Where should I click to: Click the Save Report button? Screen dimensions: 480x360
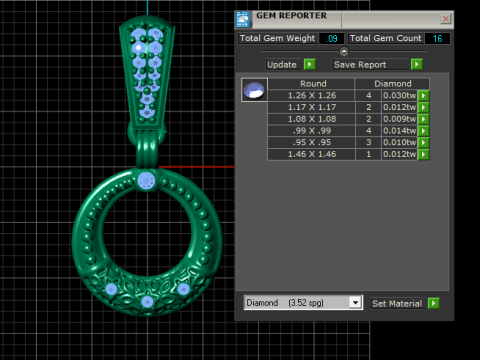(370, 64)
